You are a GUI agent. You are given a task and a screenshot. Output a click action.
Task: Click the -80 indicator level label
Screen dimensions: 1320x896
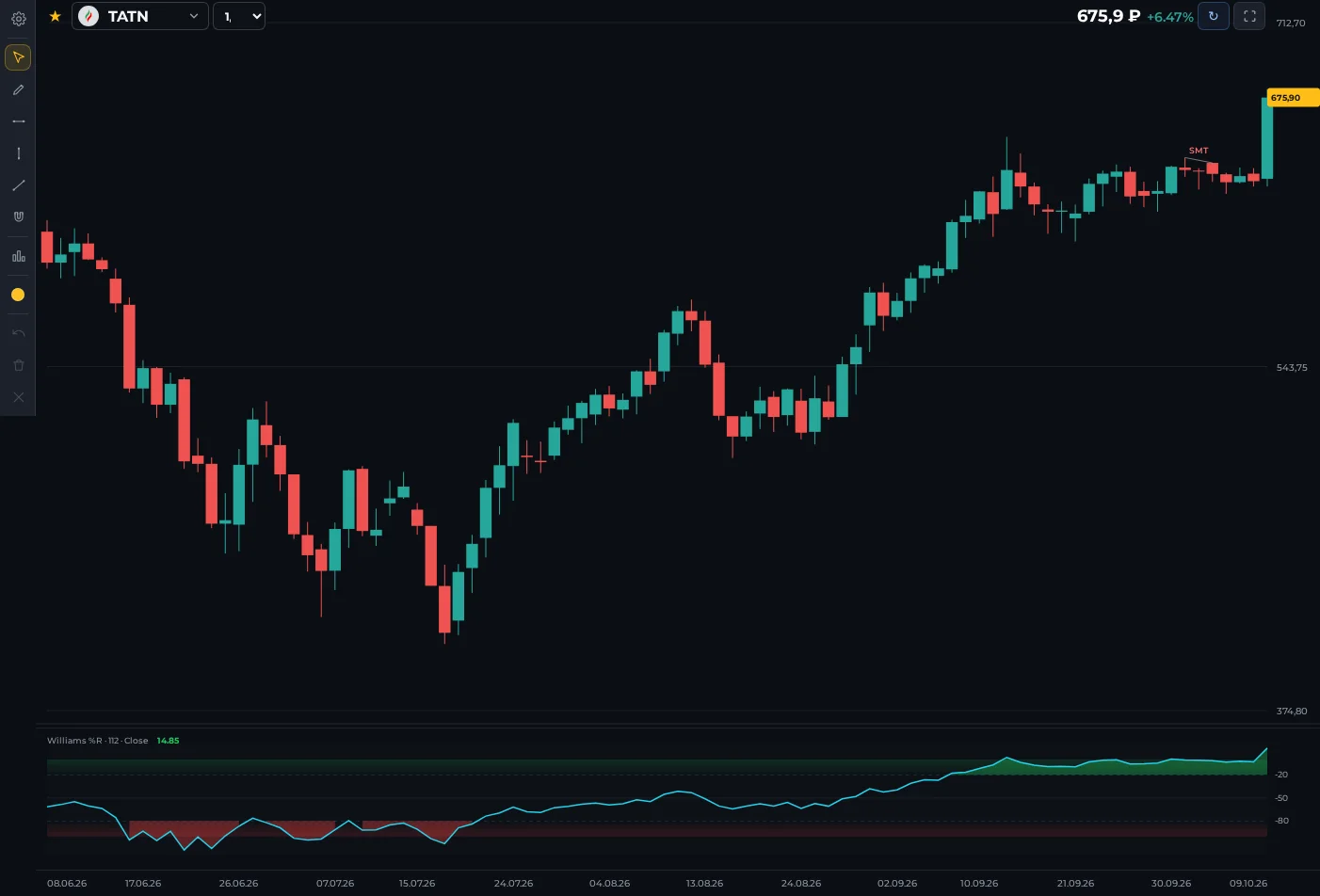click(x=1281, y=821)
